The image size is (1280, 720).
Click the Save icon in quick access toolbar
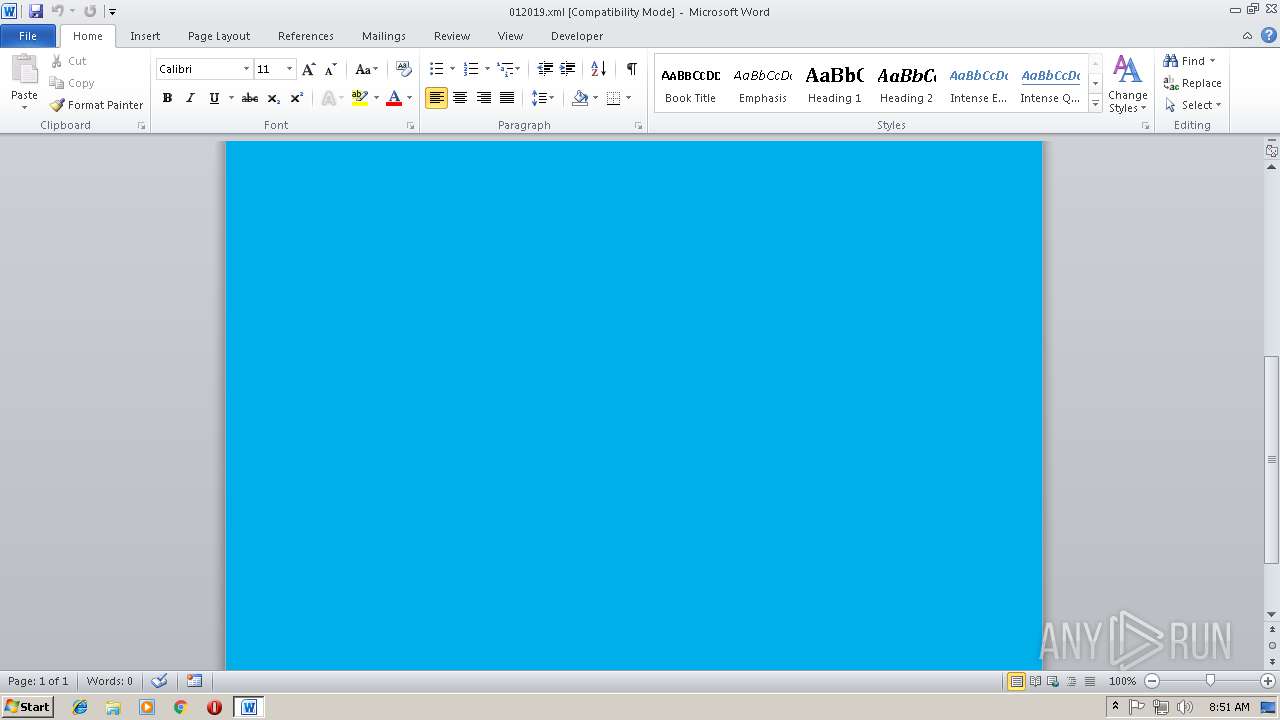[x=36, y=11]
